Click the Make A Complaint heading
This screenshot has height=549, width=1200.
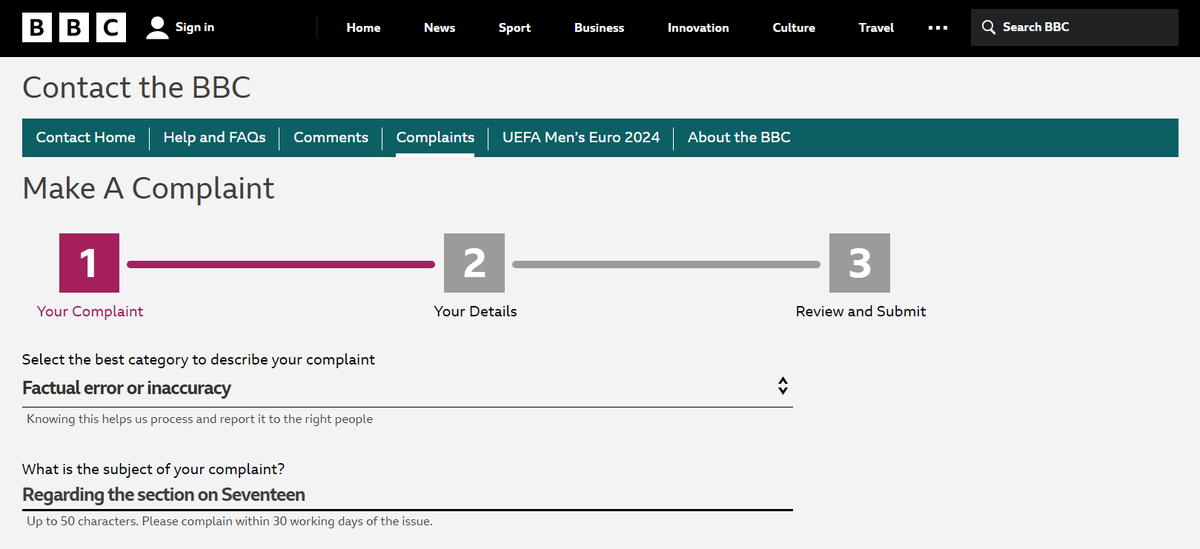point(148,188)
